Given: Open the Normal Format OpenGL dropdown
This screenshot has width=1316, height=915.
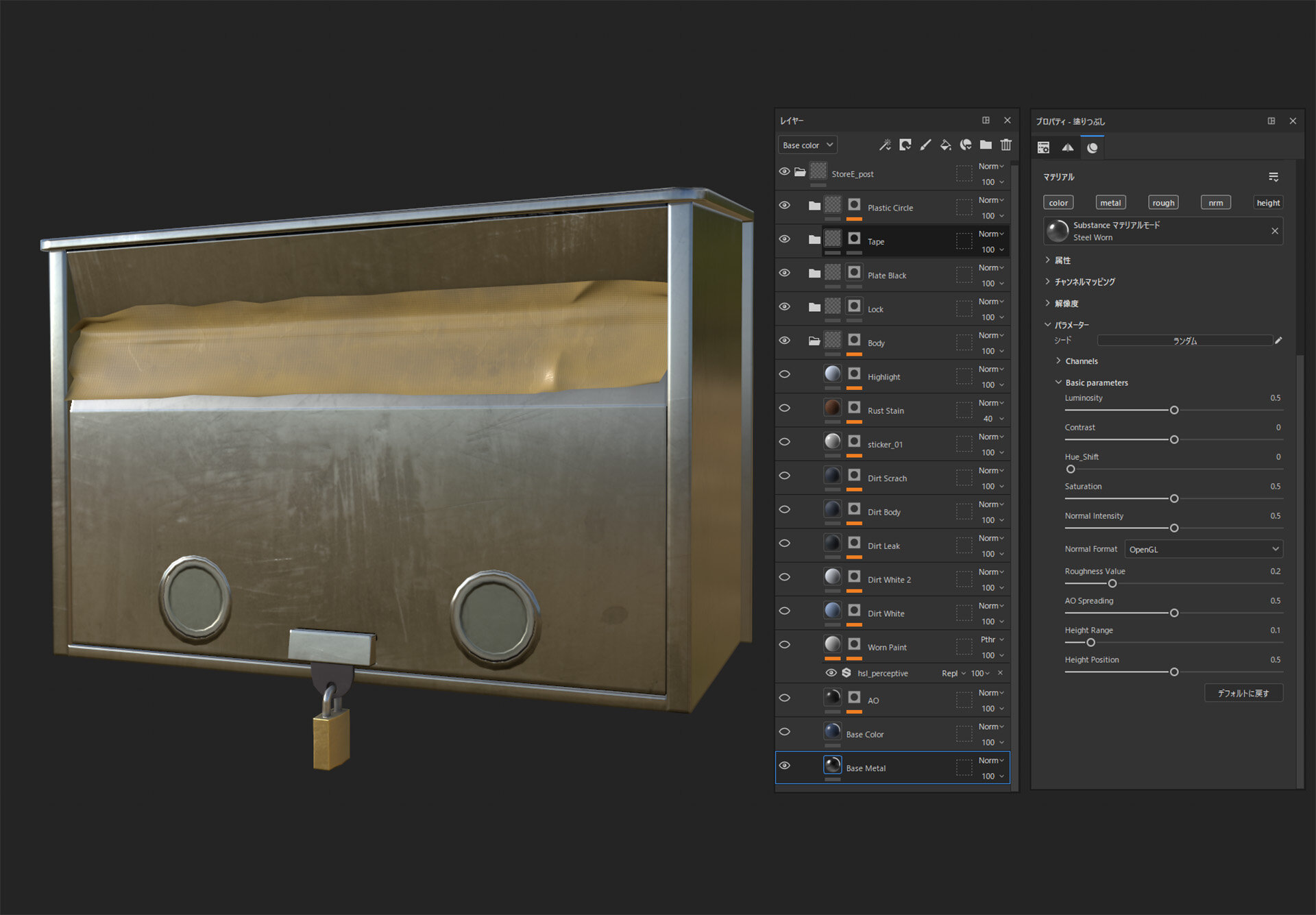Looking at the screenshot, I should click(1203, 549).
